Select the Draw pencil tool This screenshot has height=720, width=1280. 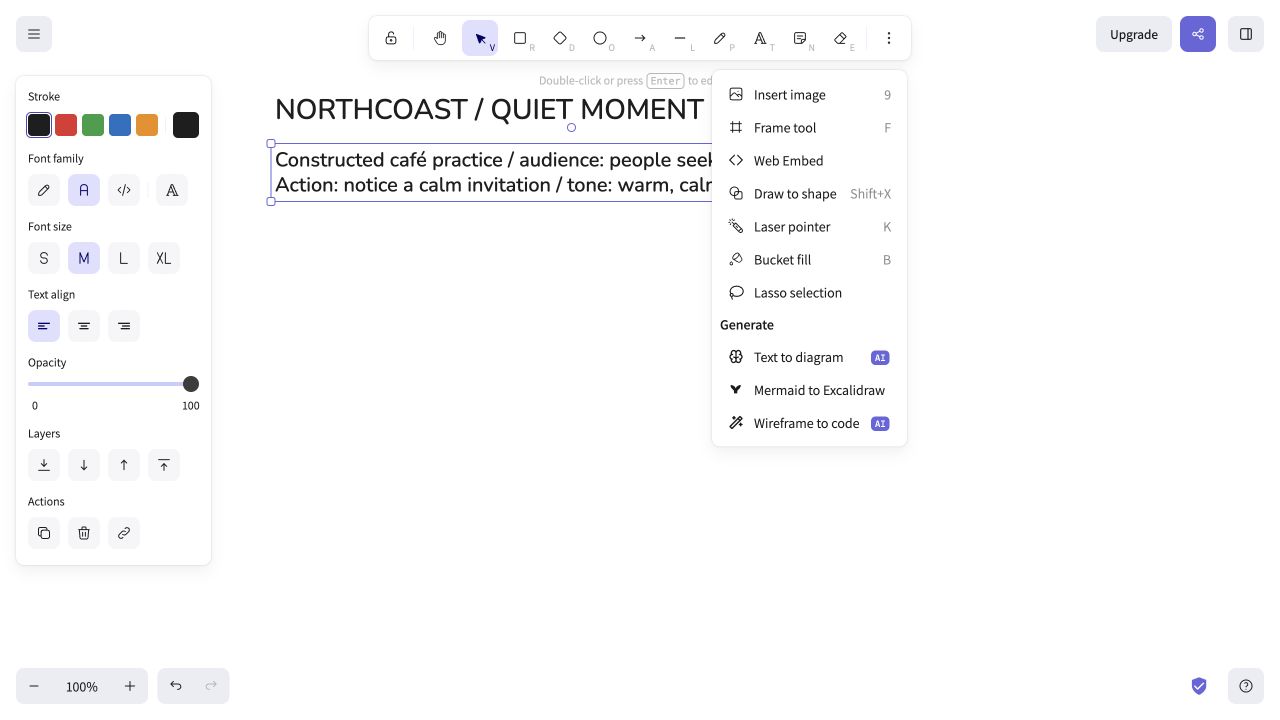[720, 38]
